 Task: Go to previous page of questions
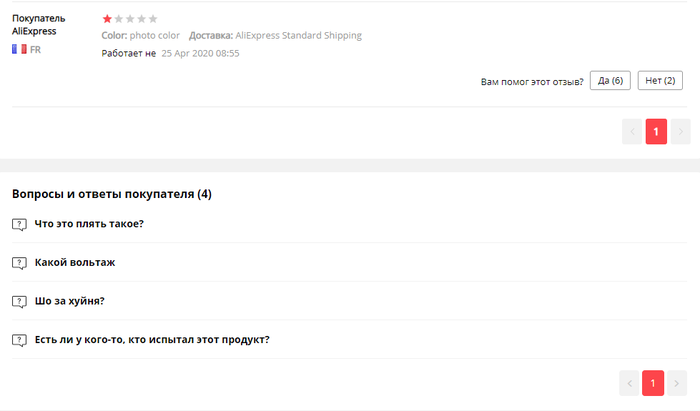pos(629,383)
